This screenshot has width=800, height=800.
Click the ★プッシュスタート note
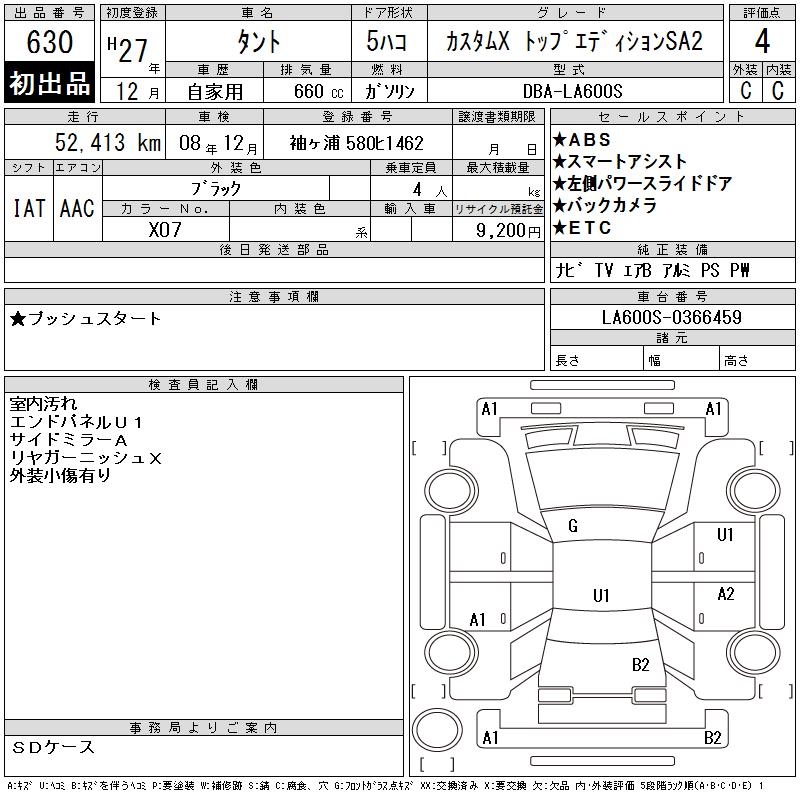[86, 319]
